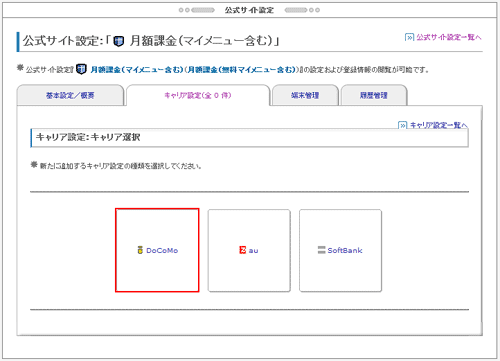Go to 公式サイト設定一覧へ link
Screen dimensions: 500x361
449,37
